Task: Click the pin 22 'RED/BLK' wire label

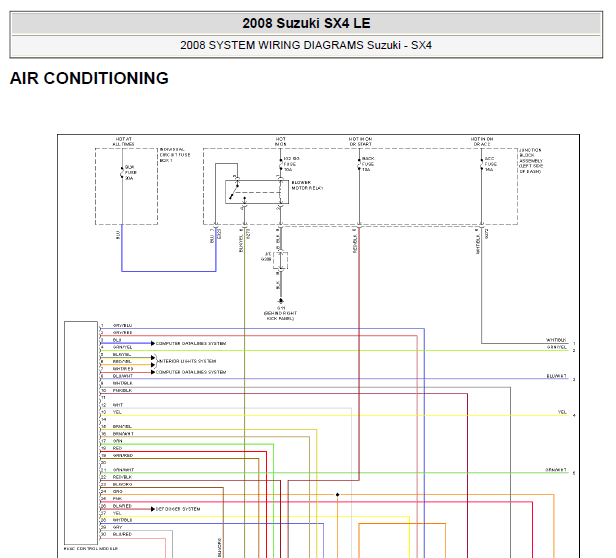Action: point(122,477)
